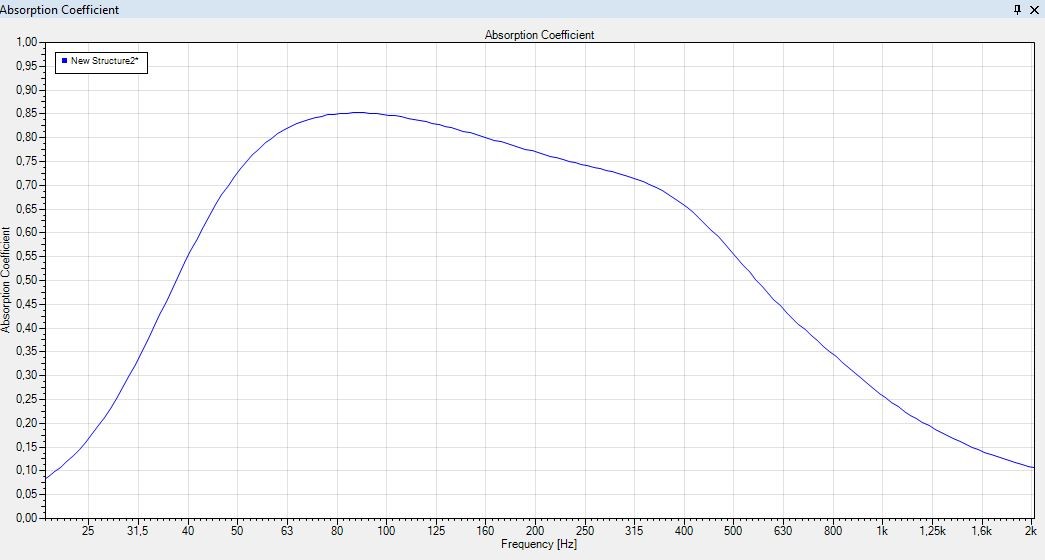Click the blue legend color square
This screenshot has height=560, width=1045.
coord(64,61)
